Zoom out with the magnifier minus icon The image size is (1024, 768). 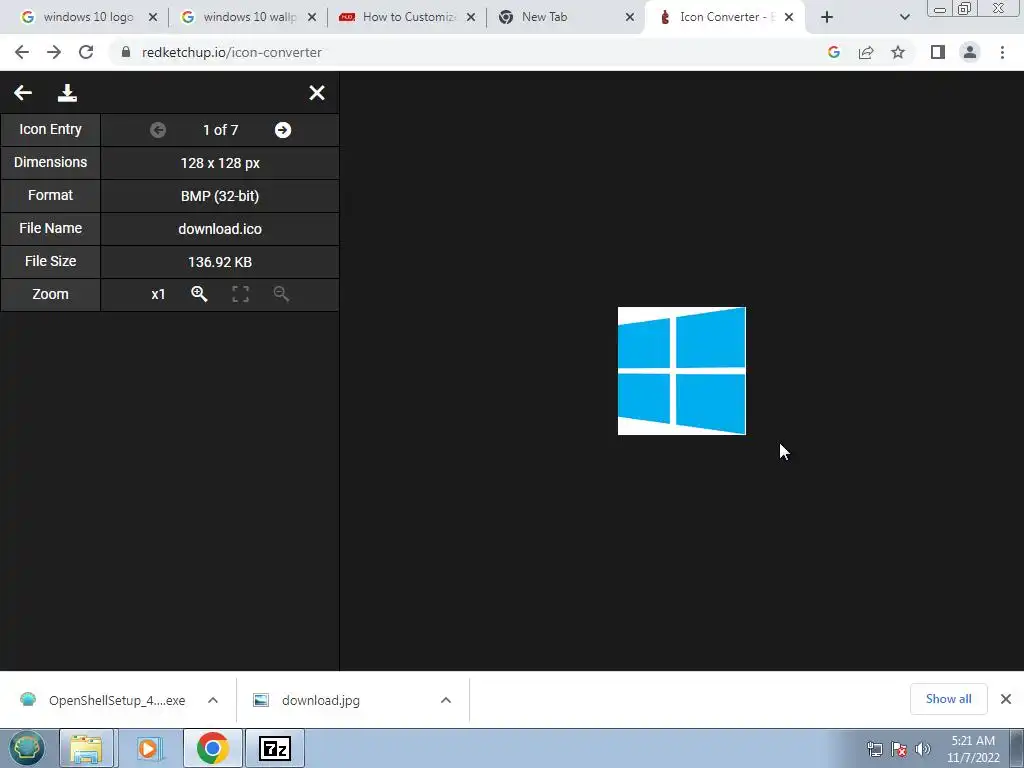pyautogui.click(x=281, y=294)
